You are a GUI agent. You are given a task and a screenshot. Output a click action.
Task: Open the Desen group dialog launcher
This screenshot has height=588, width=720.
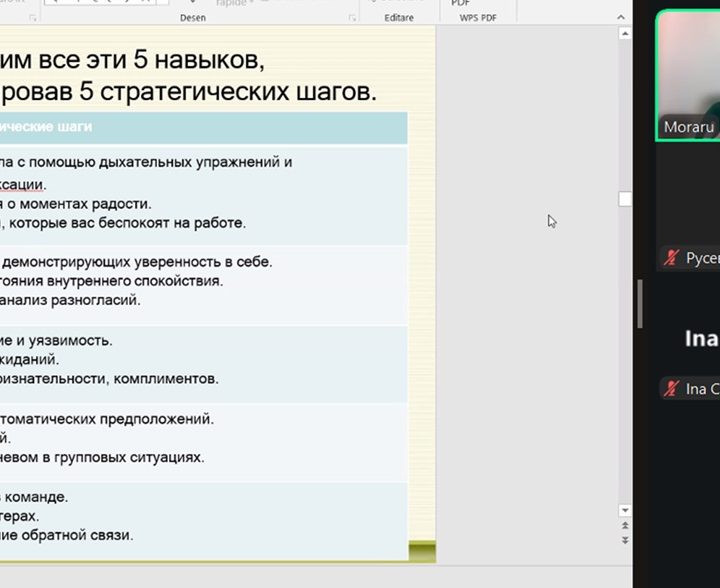coord(351,18)
